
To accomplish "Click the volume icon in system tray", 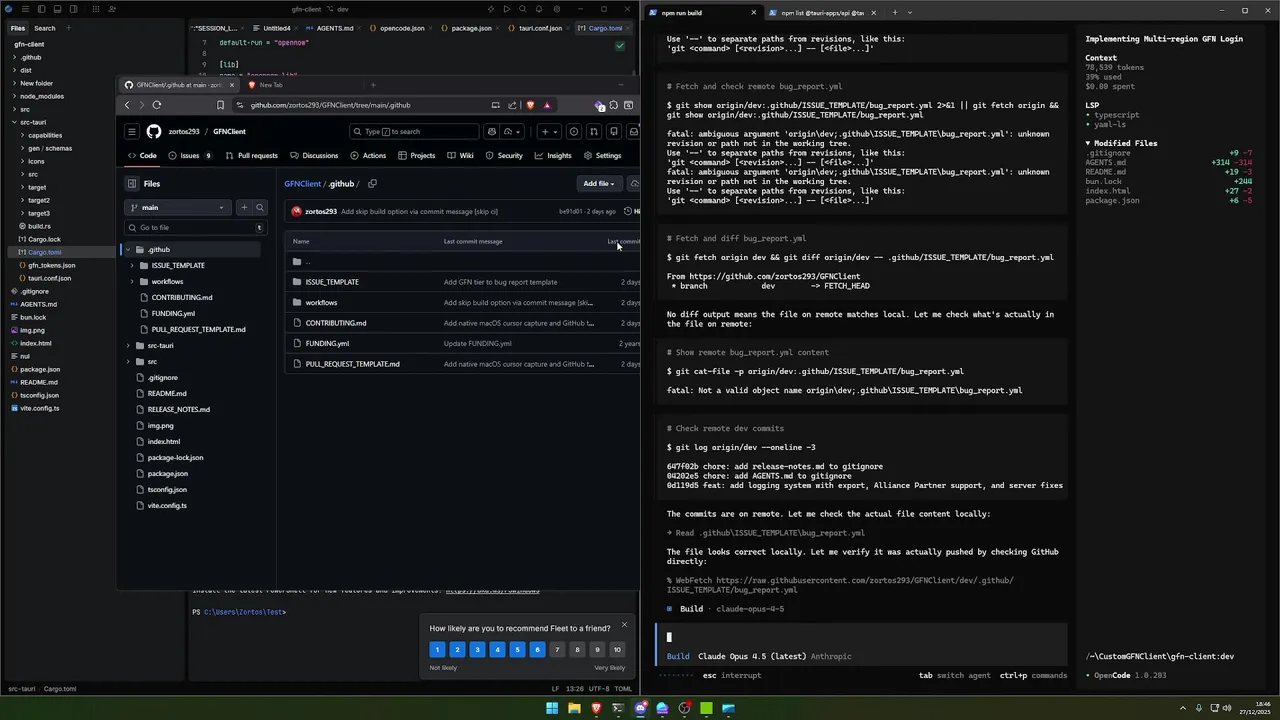I will point(1229,708).
